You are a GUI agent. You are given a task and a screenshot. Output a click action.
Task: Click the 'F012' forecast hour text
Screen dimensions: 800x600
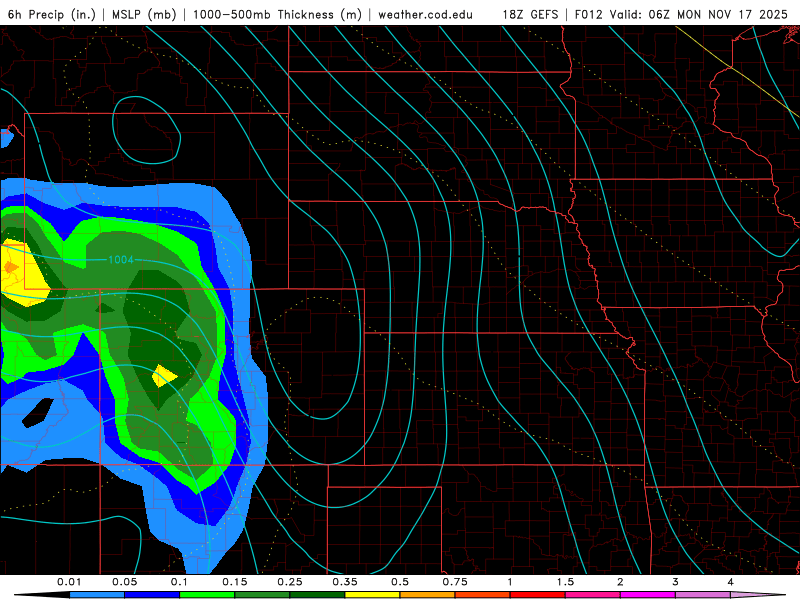pyautogui.click(x=589, y=14)
